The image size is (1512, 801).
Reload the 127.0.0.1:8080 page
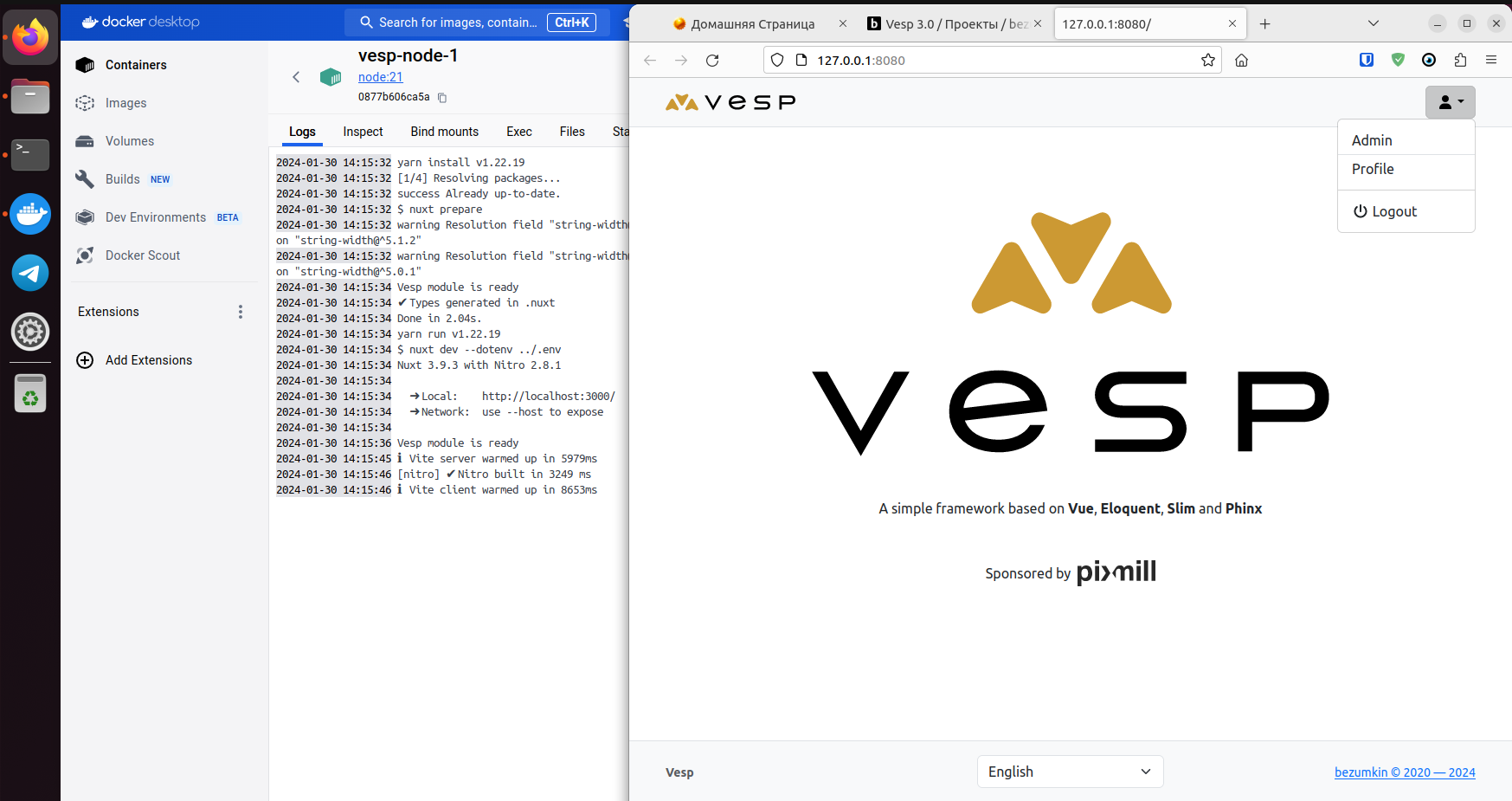[x=712, y=60]
